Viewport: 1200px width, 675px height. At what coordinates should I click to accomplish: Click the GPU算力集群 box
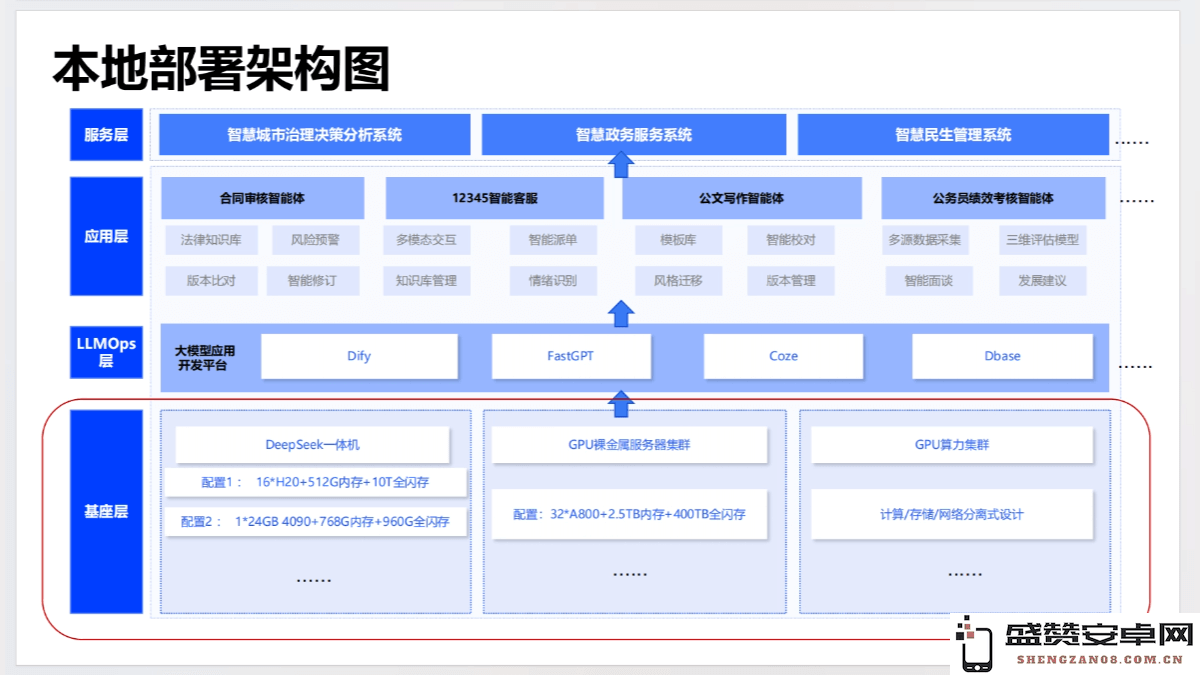click(x=952, y=445)
